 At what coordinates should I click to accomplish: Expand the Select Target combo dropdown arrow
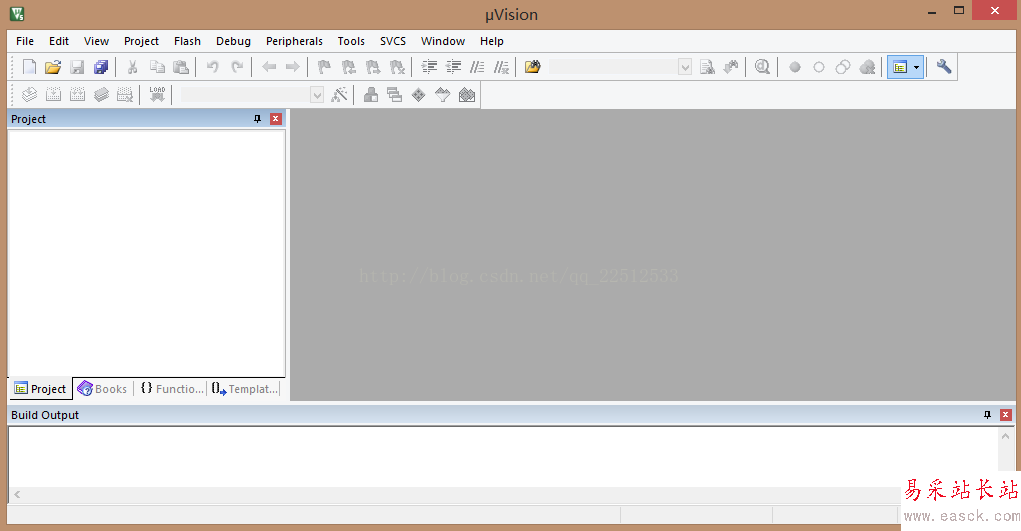(317, 94)
